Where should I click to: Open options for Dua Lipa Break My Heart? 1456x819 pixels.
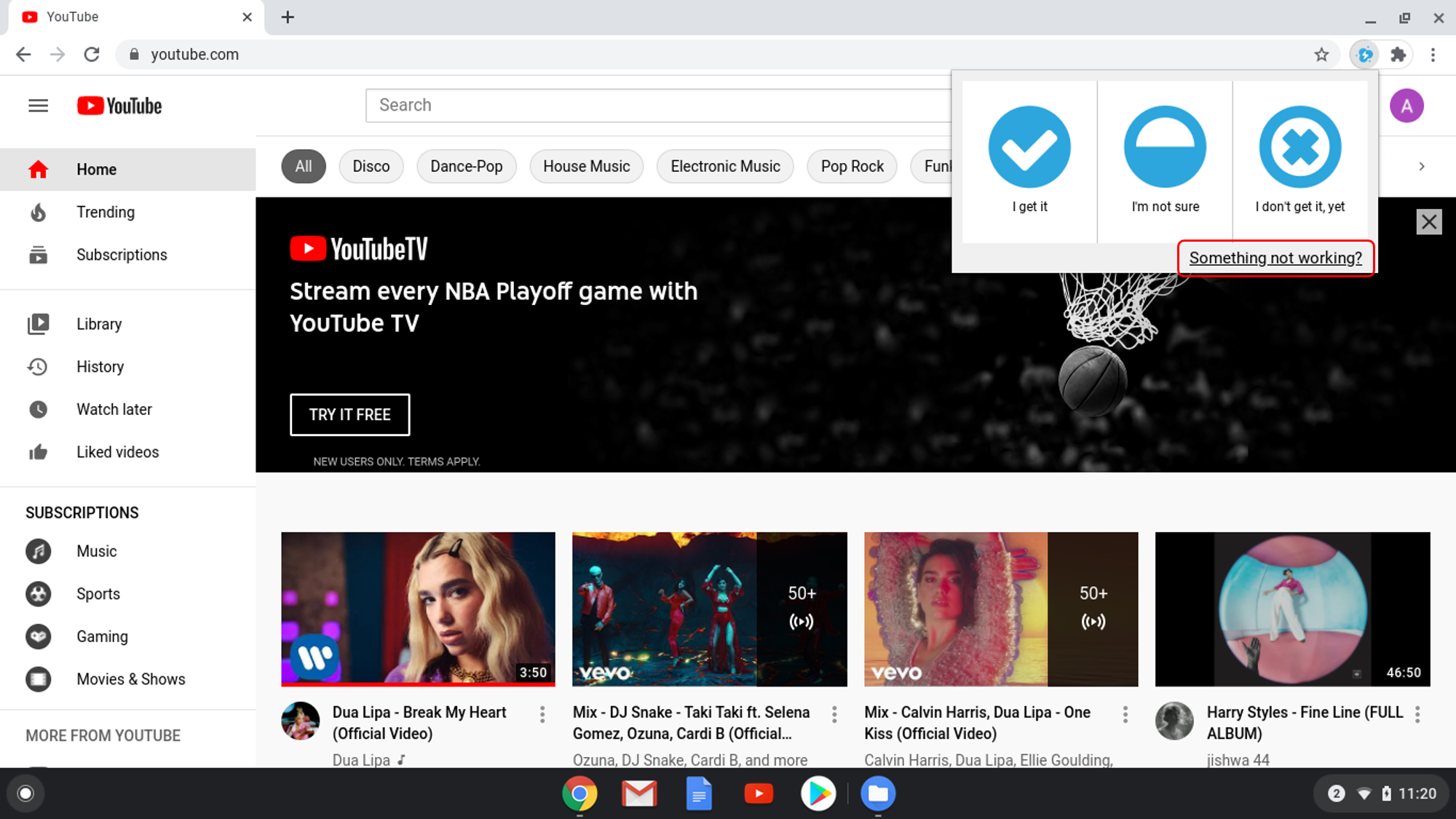coord(542,714)
